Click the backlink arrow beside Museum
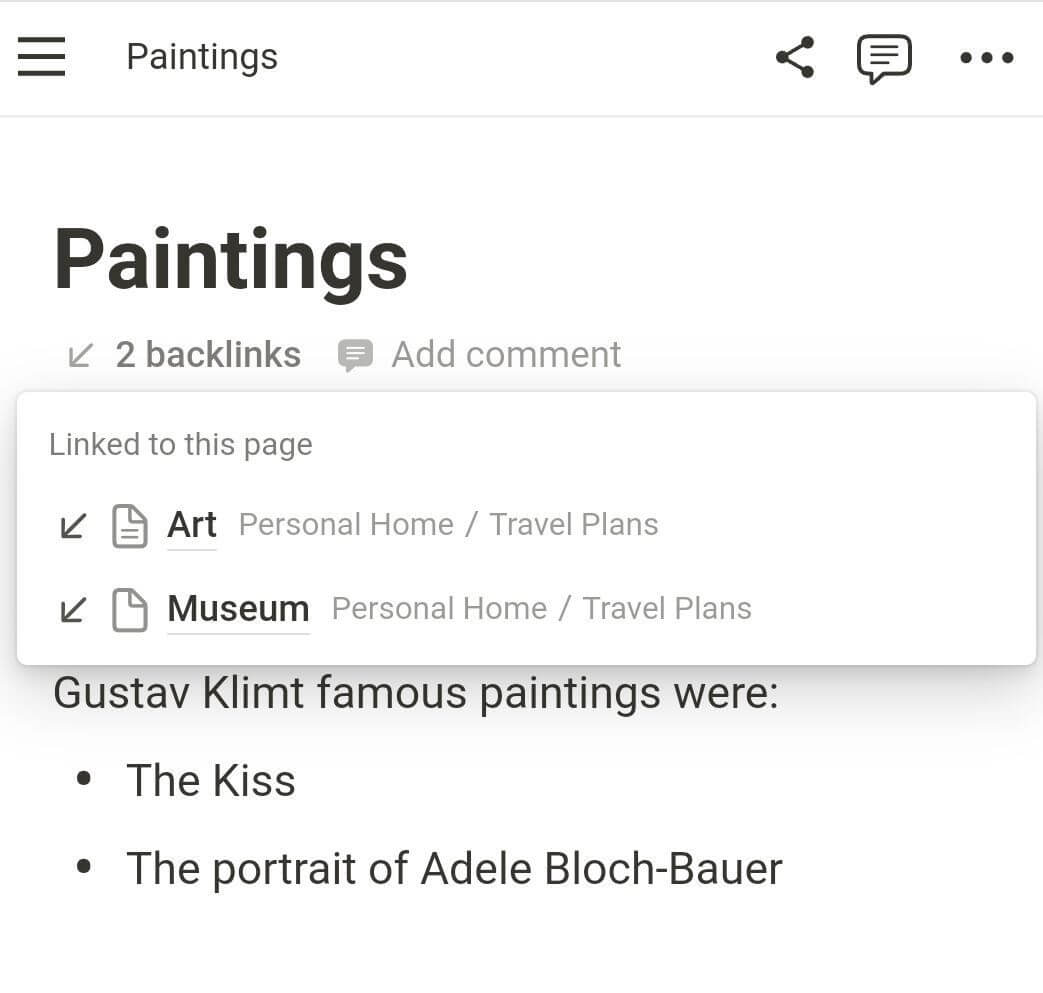1043x993 pixels. point(73,609)
